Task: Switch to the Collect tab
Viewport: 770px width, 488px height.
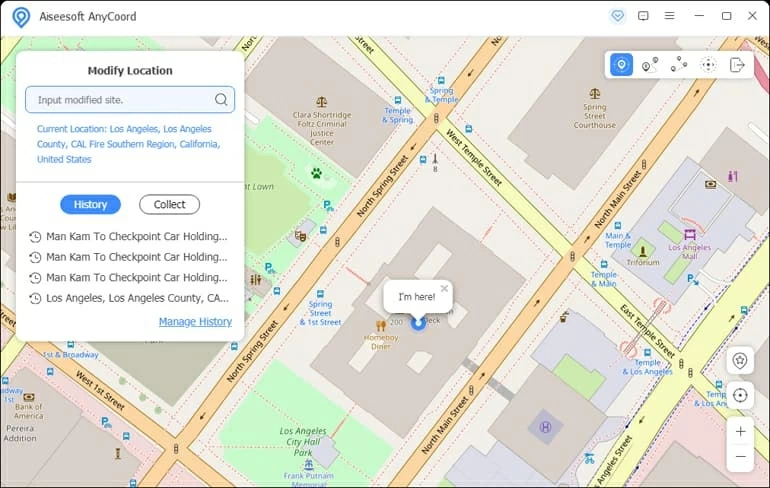Action: [x=169, y=204]
